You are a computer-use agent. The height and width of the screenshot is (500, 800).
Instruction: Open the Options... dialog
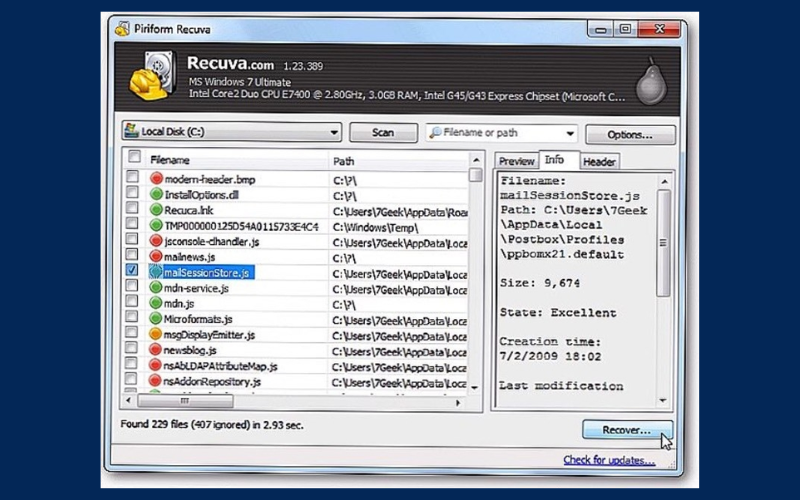point(630,135)
